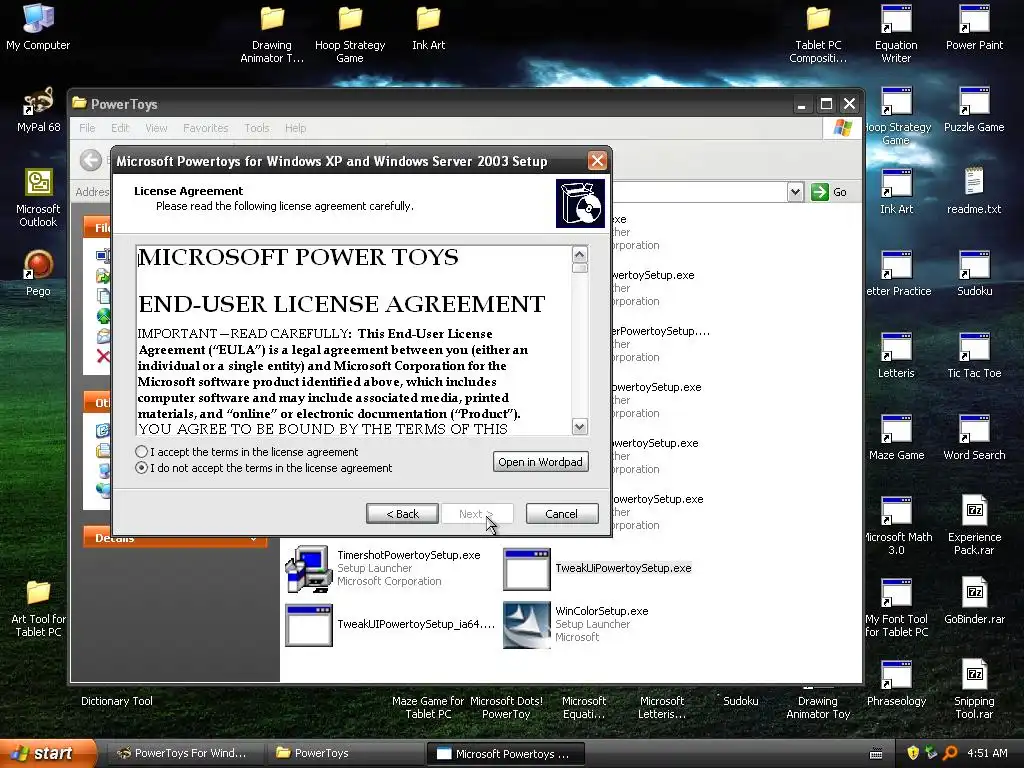The width and height of the screenshot is (1024, 768).
Task: Select MyPal 68 desktop icon
Action: [x=38, y=101]
